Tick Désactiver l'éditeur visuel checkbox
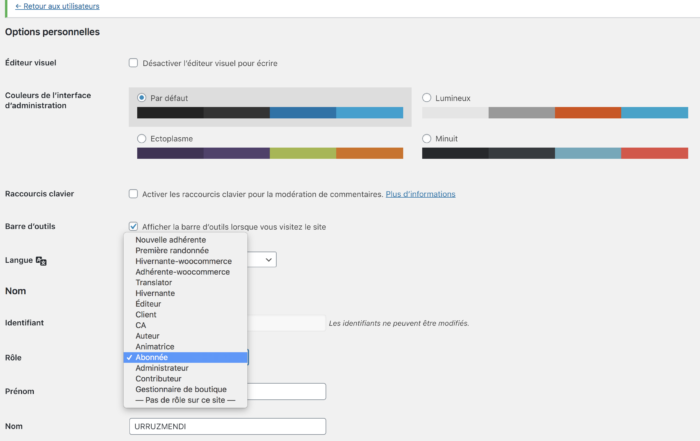The height and width of the screenshot is (441, 700). coord(133,63)
